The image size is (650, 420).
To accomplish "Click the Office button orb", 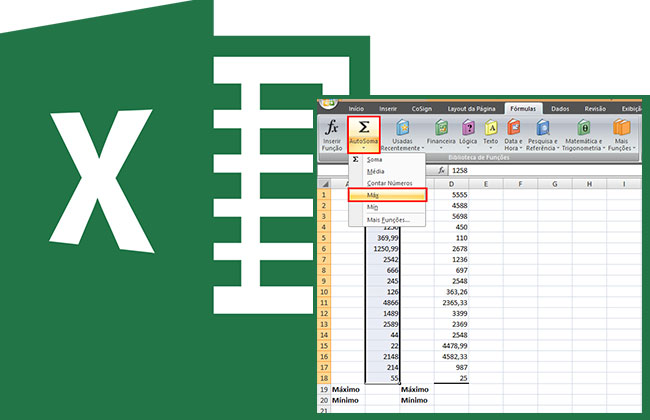I will [x=330, y=103].
